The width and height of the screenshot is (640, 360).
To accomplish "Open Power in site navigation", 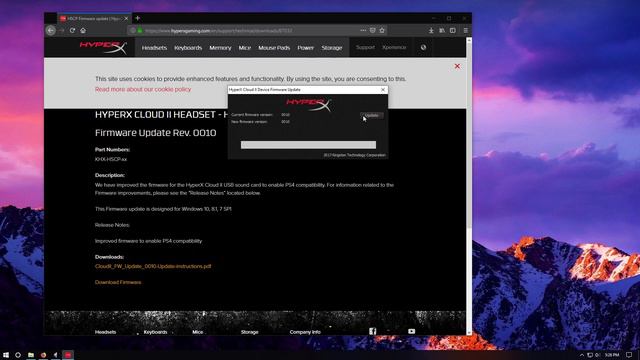I will coord(306,48).
